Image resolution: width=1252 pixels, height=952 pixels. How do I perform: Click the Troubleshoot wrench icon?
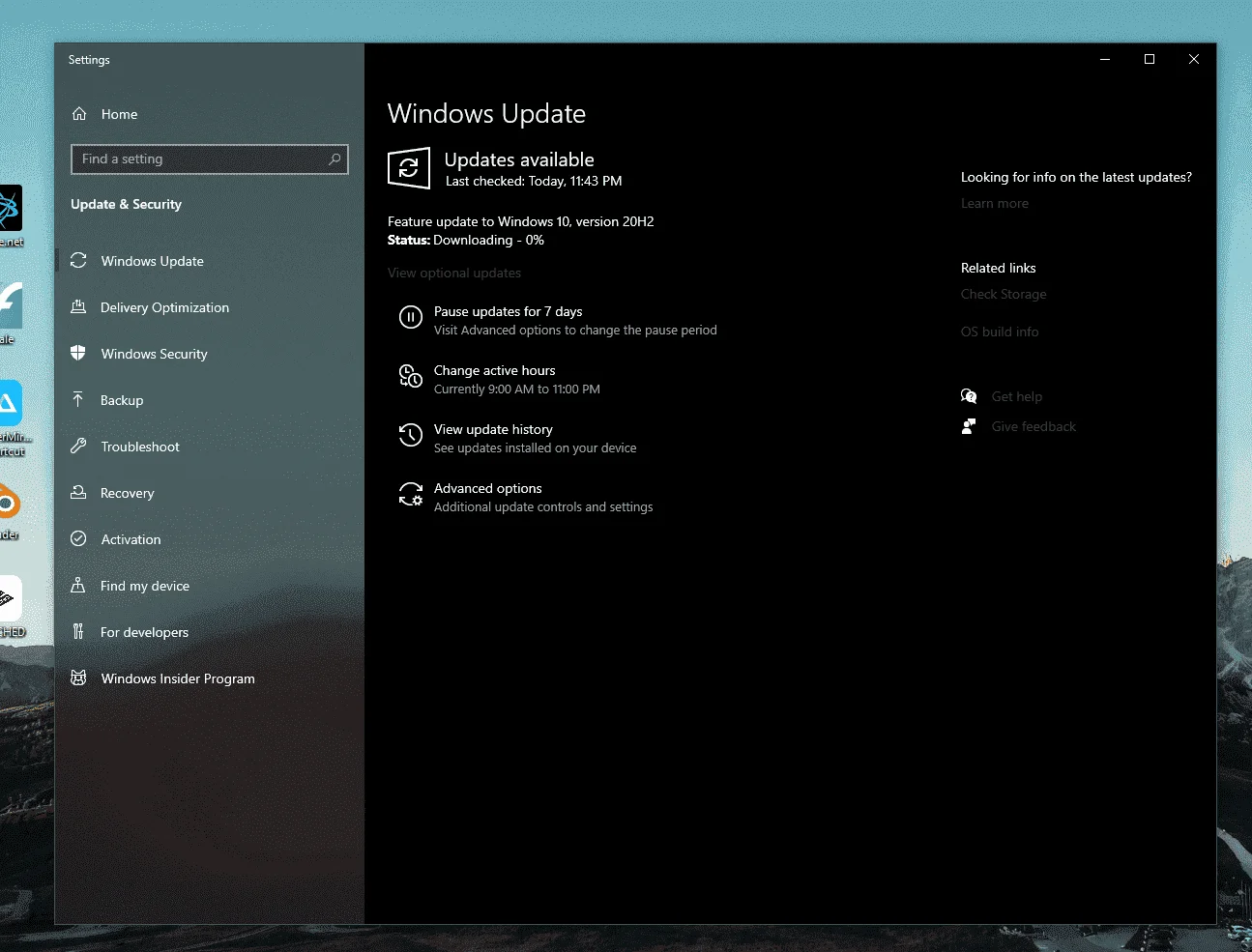79,447
